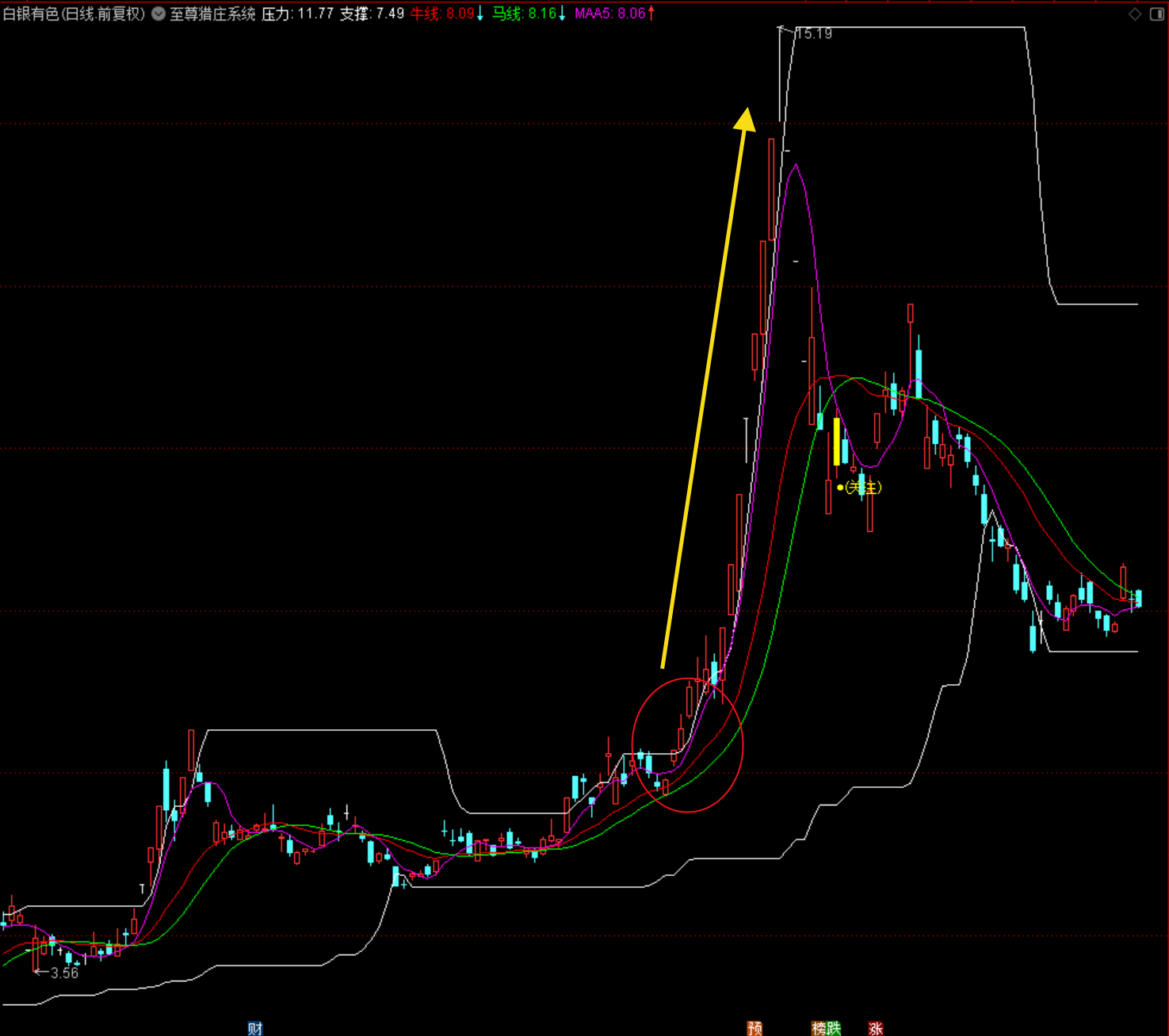Click the 15.19 highest price label
This screenshot has height=1036, width=1169.
[814, 33]
